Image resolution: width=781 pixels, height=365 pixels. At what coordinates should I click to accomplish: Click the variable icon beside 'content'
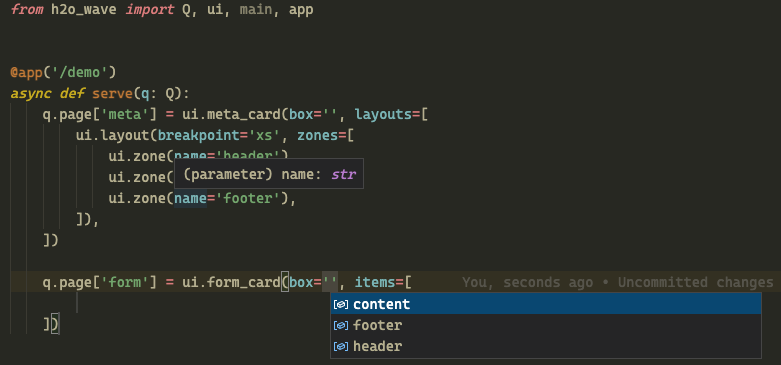pyautogui.click(x=341, y=304)
